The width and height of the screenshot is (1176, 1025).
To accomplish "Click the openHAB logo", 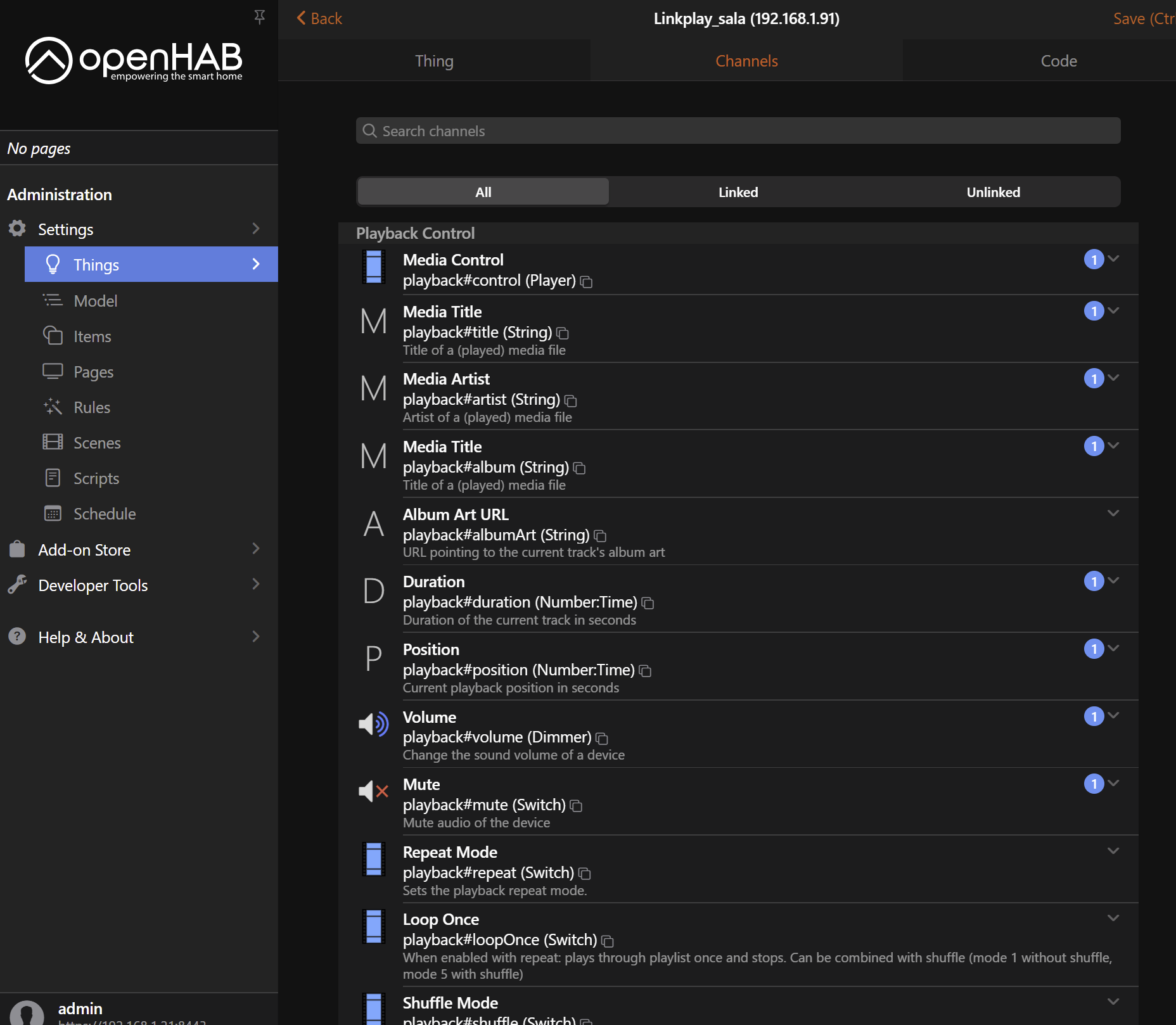I will tap(134, 60).
